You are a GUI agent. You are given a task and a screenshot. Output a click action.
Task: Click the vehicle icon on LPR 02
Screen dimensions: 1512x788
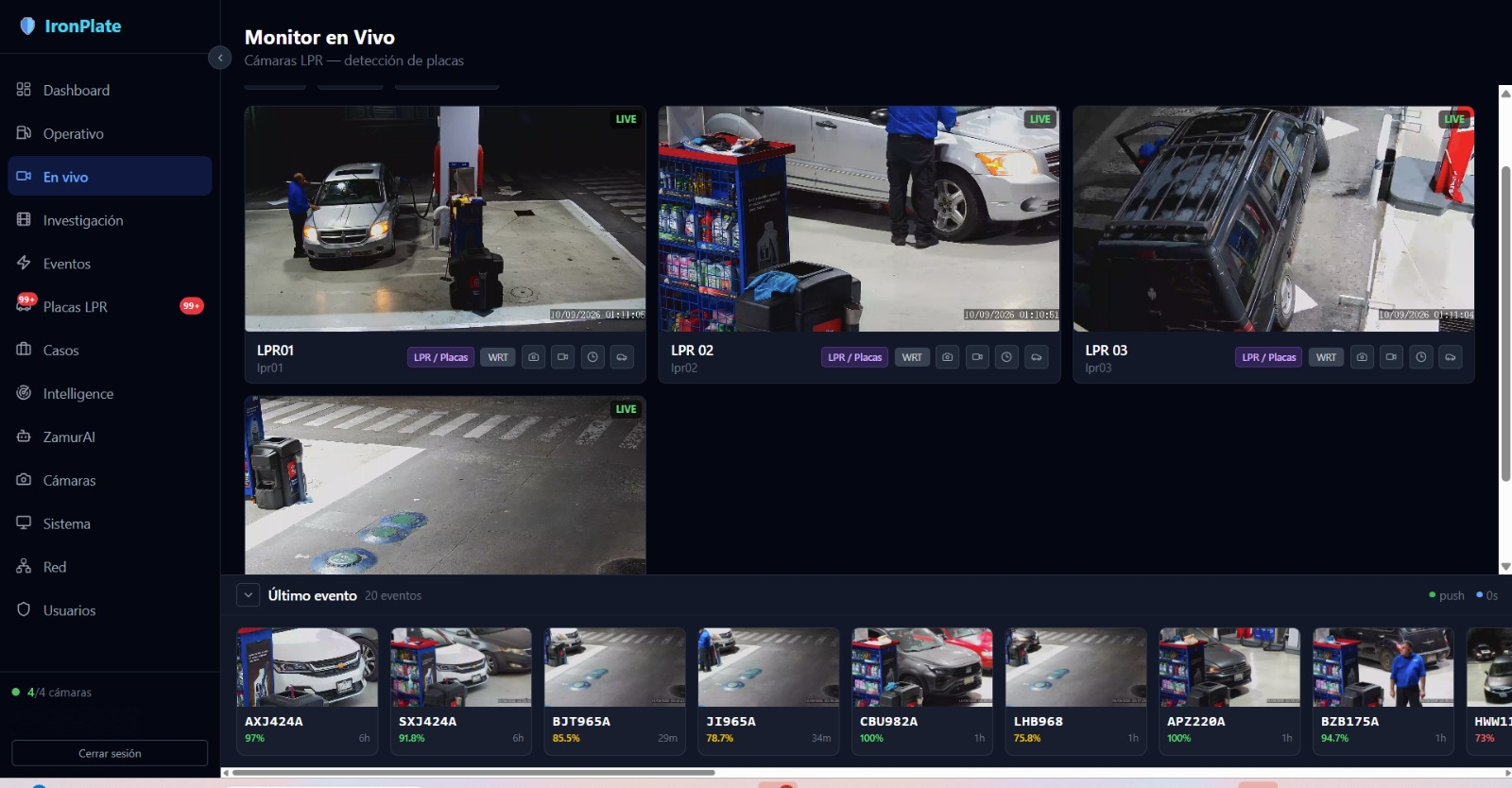pos(1037,357)
